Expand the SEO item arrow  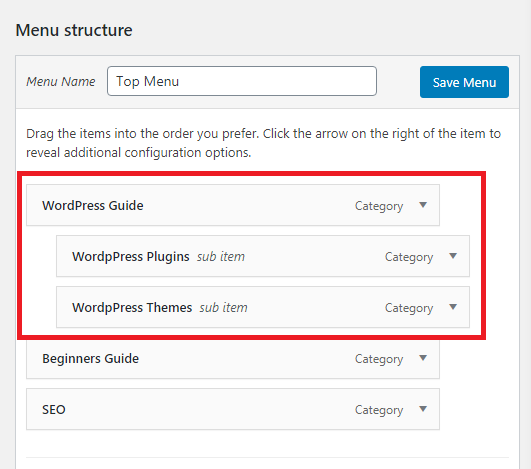[x=423, y=409]
